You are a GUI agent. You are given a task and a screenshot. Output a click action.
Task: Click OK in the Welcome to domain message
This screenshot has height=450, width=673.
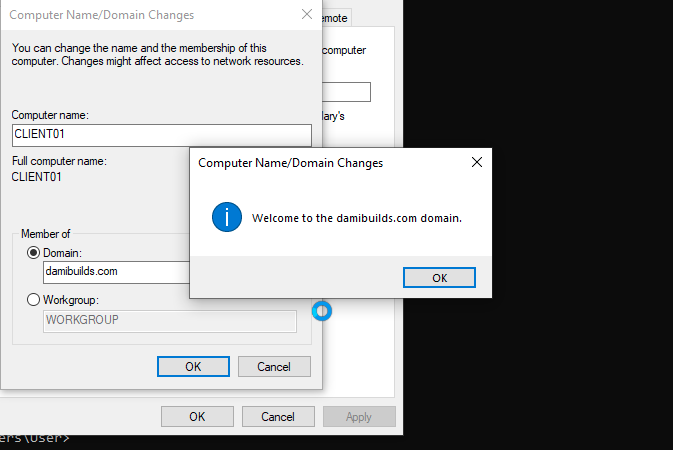click(439, 278)
